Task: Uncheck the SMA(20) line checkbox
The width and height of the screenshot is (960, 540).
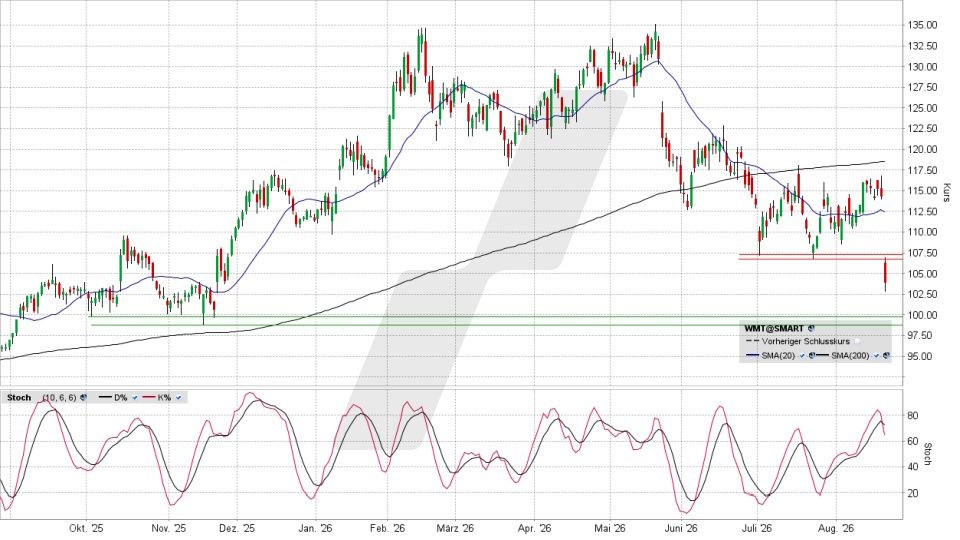Action: (x=802, y=356)
